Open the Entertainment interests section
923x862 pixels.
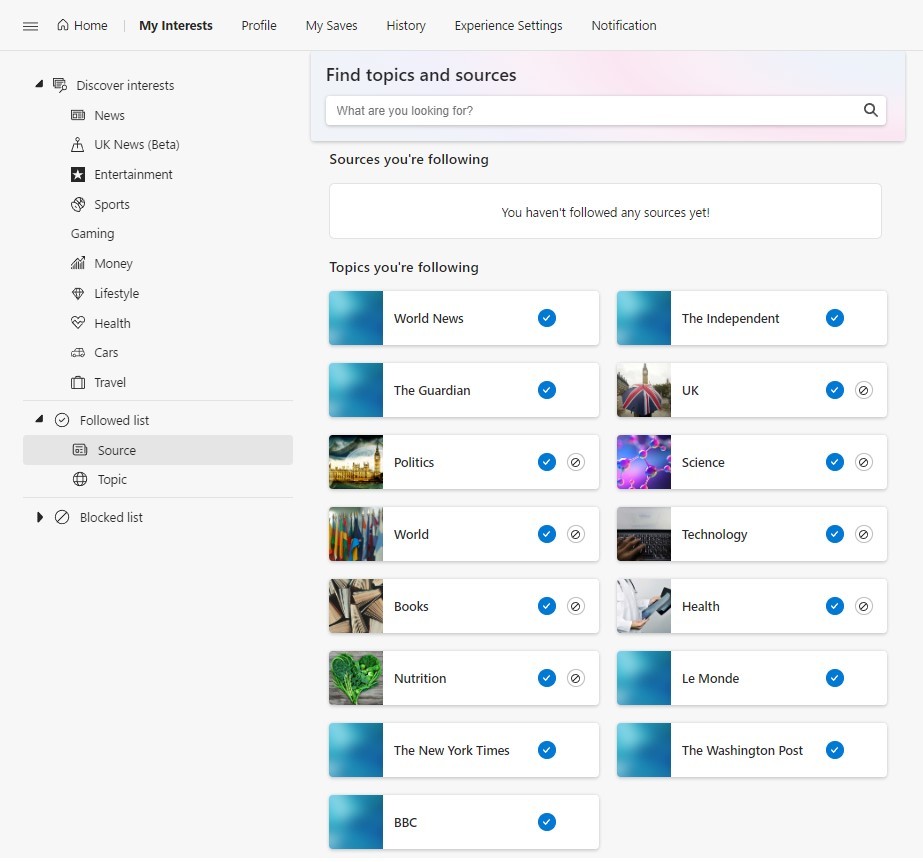133,174
